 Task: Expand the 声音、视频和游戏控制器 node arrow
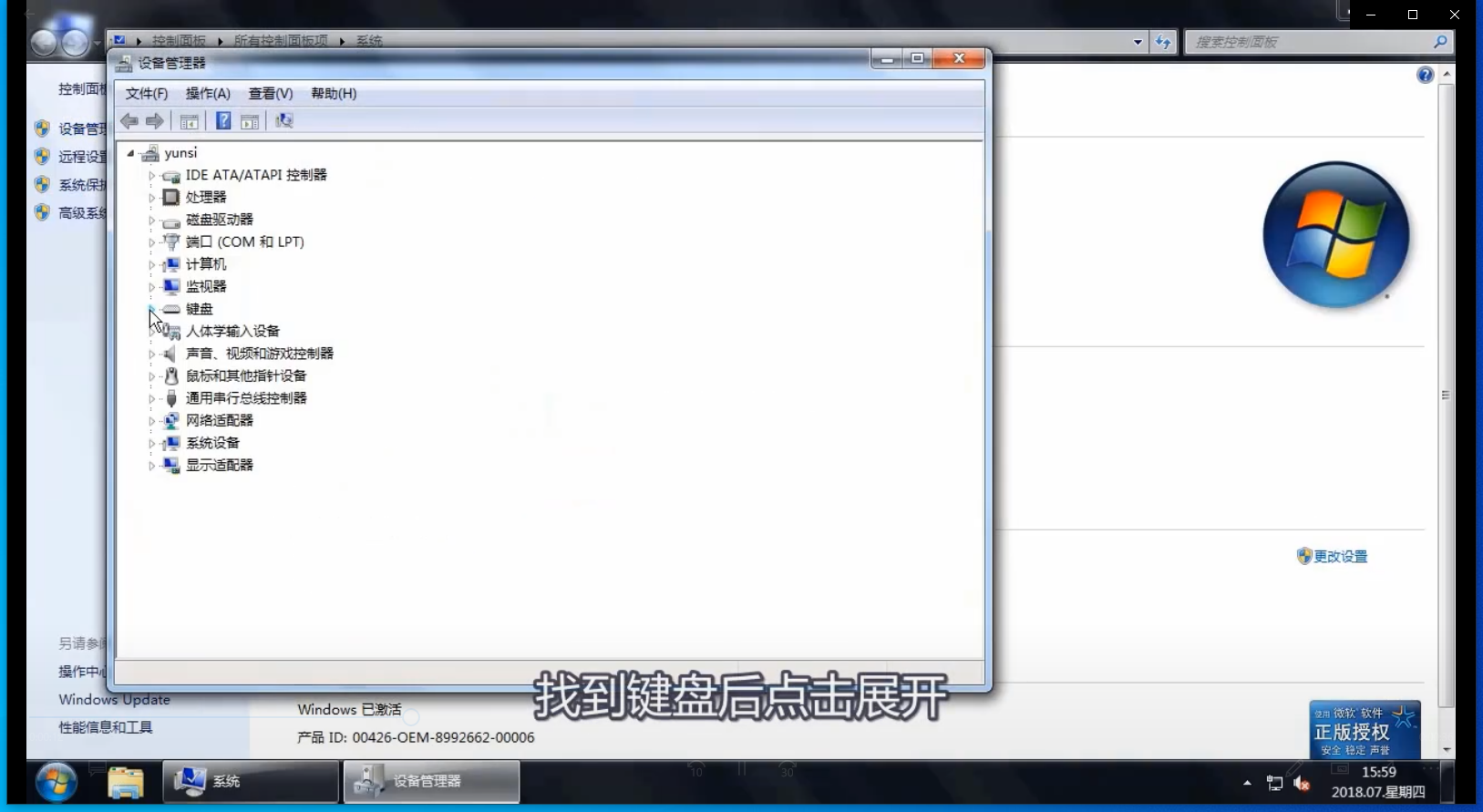[151, 354]
